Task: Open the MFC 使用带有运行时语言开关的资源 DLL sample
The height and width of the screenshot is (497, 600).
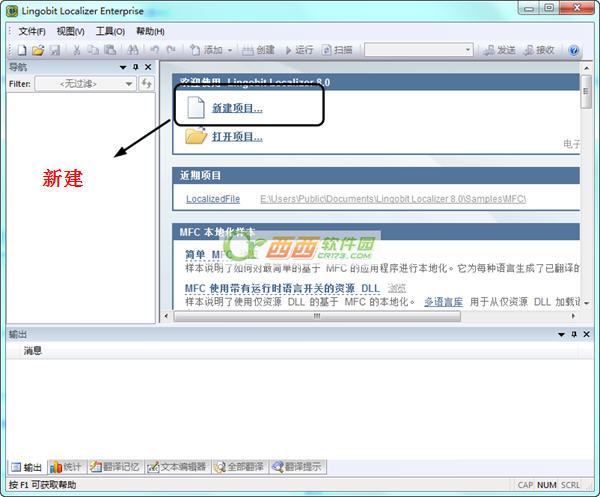Action: tap(282, 288)
